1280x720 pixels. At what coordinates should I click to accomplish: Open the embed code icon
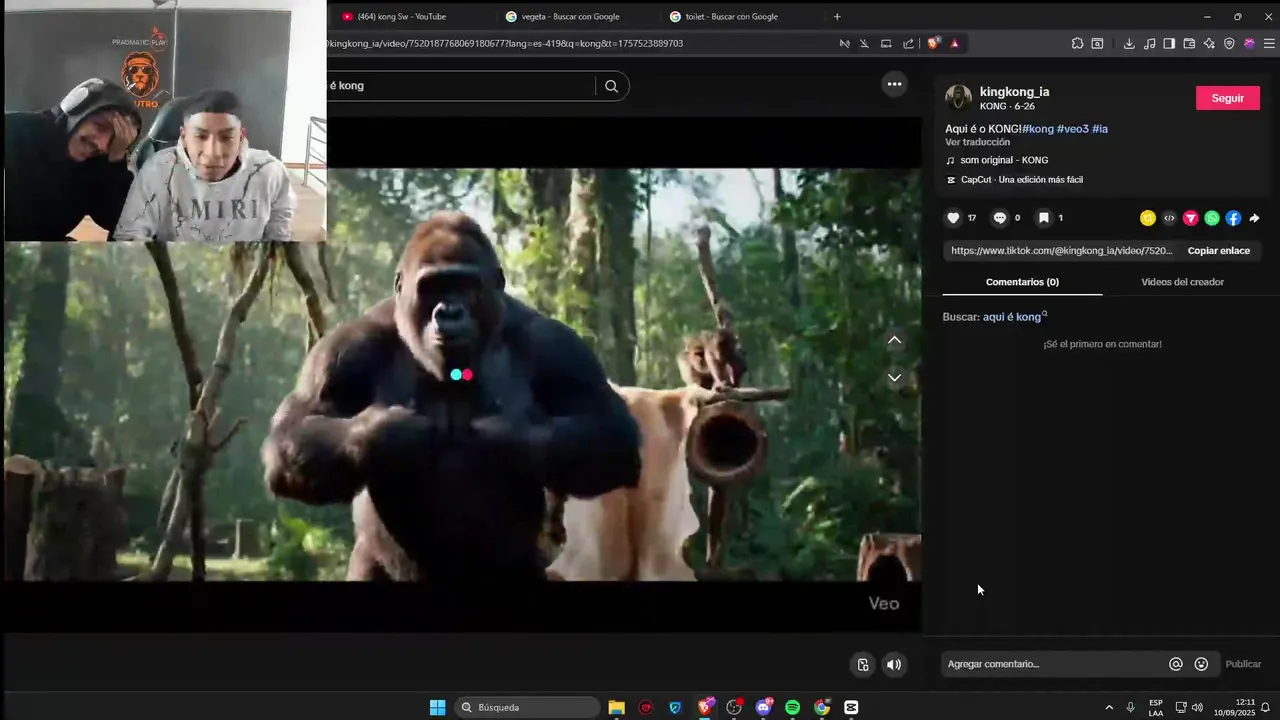pyautogui.click(x=1169, y=218)
